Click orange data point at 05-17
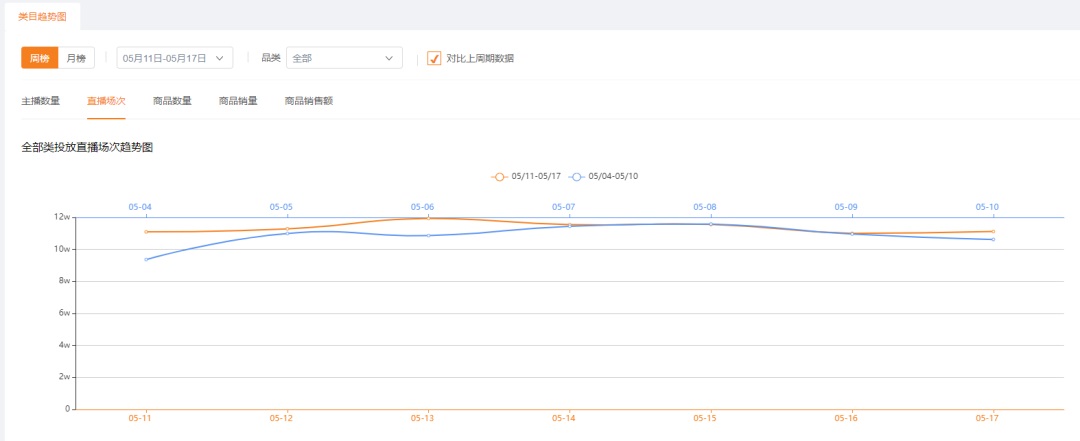The image size is (1080, 441). 993,232
